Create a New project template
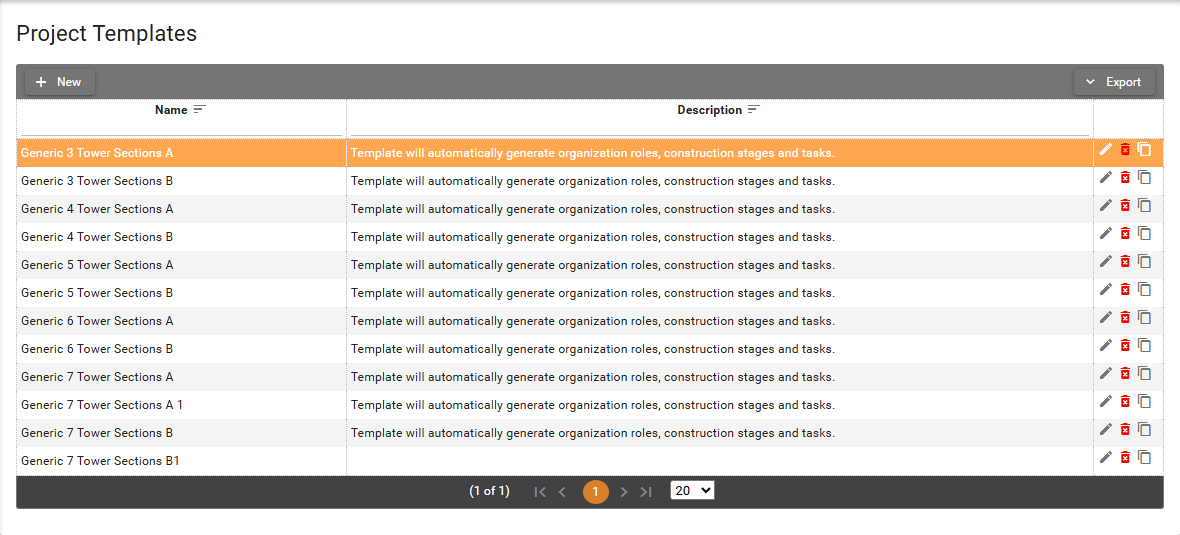This screenshot has width=1180, height=535. click(x=60, y=82)
